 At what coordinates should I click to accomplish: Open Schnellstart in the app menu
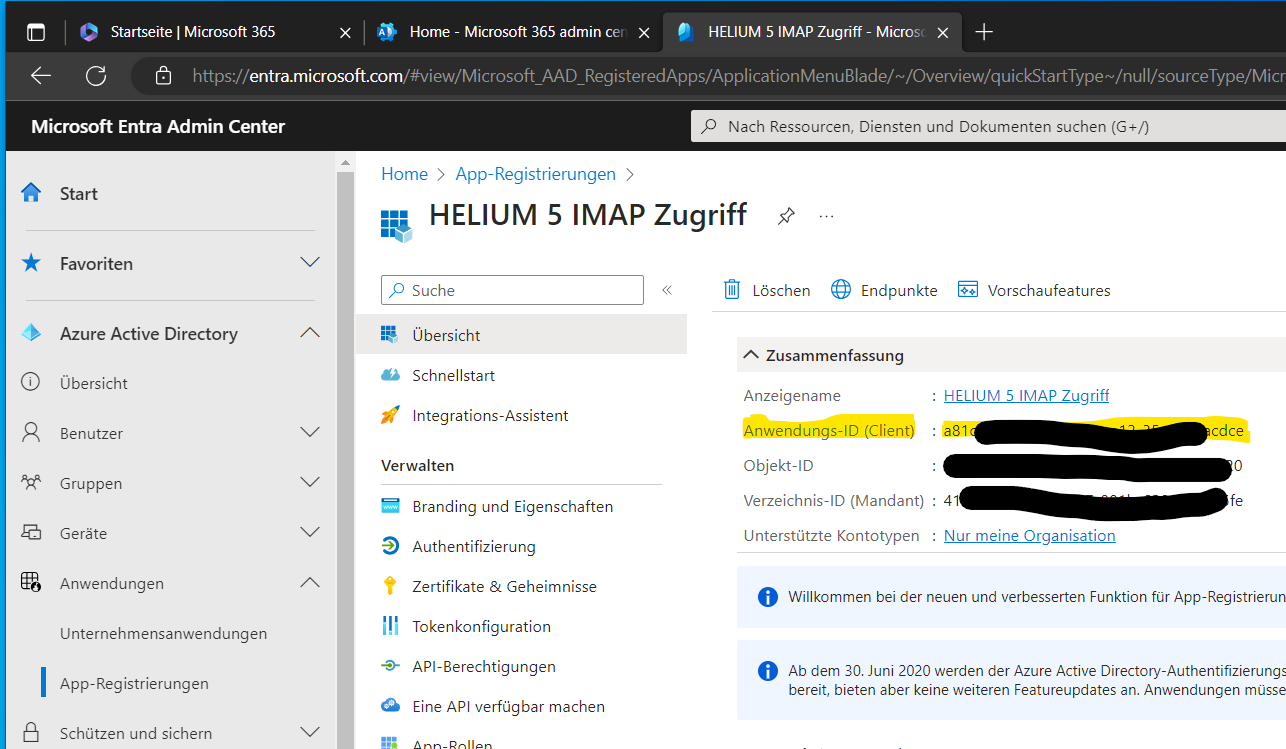(453, 375)
